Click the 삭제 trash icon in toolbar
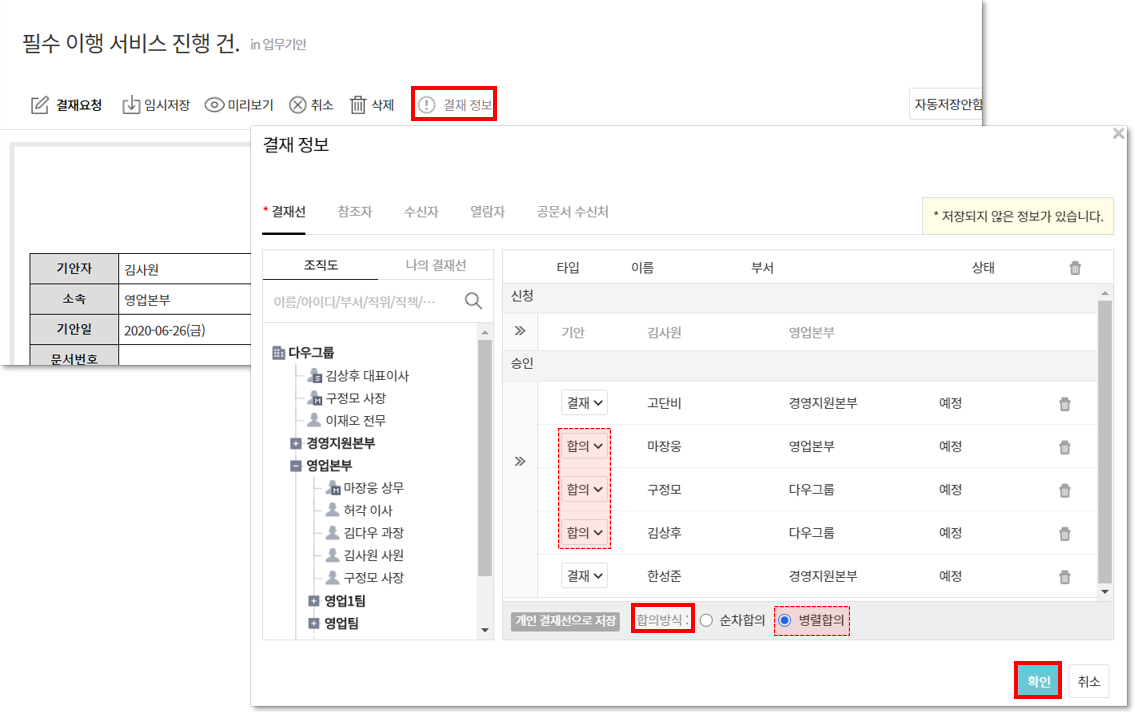 358,105
